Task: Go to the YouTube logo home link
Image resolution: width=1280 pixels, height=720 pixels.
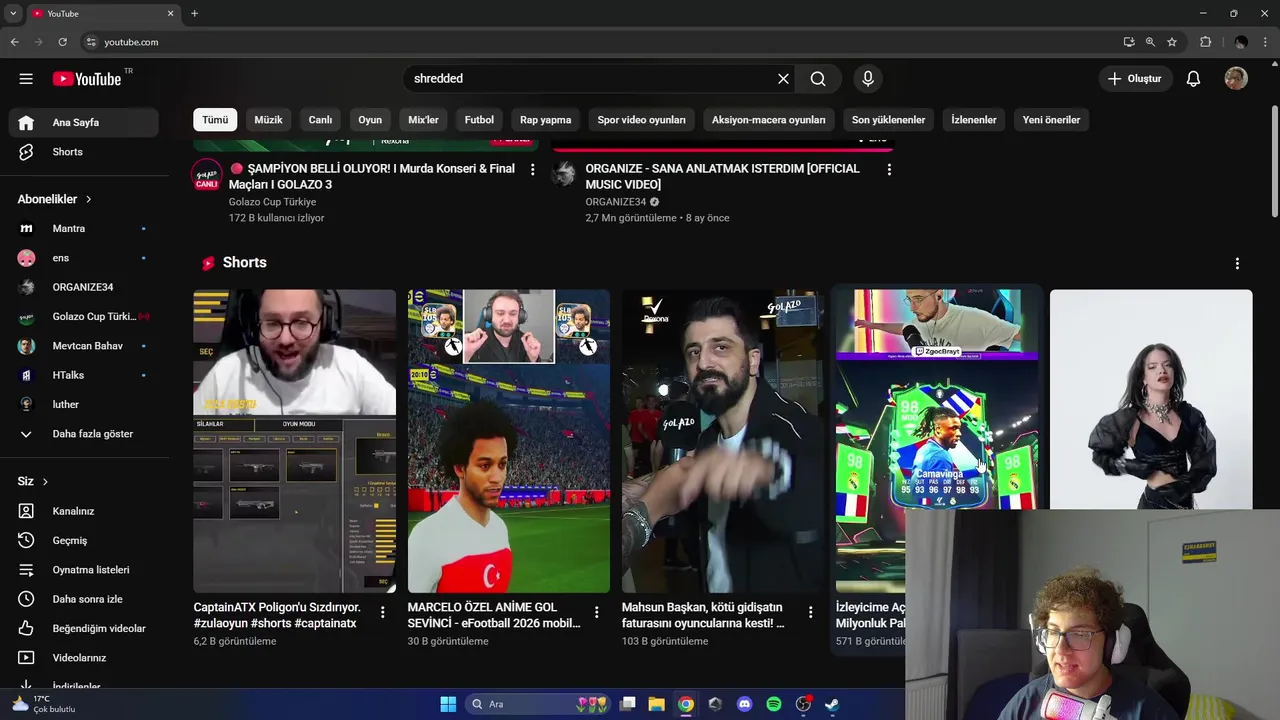Action: [87, 79]
